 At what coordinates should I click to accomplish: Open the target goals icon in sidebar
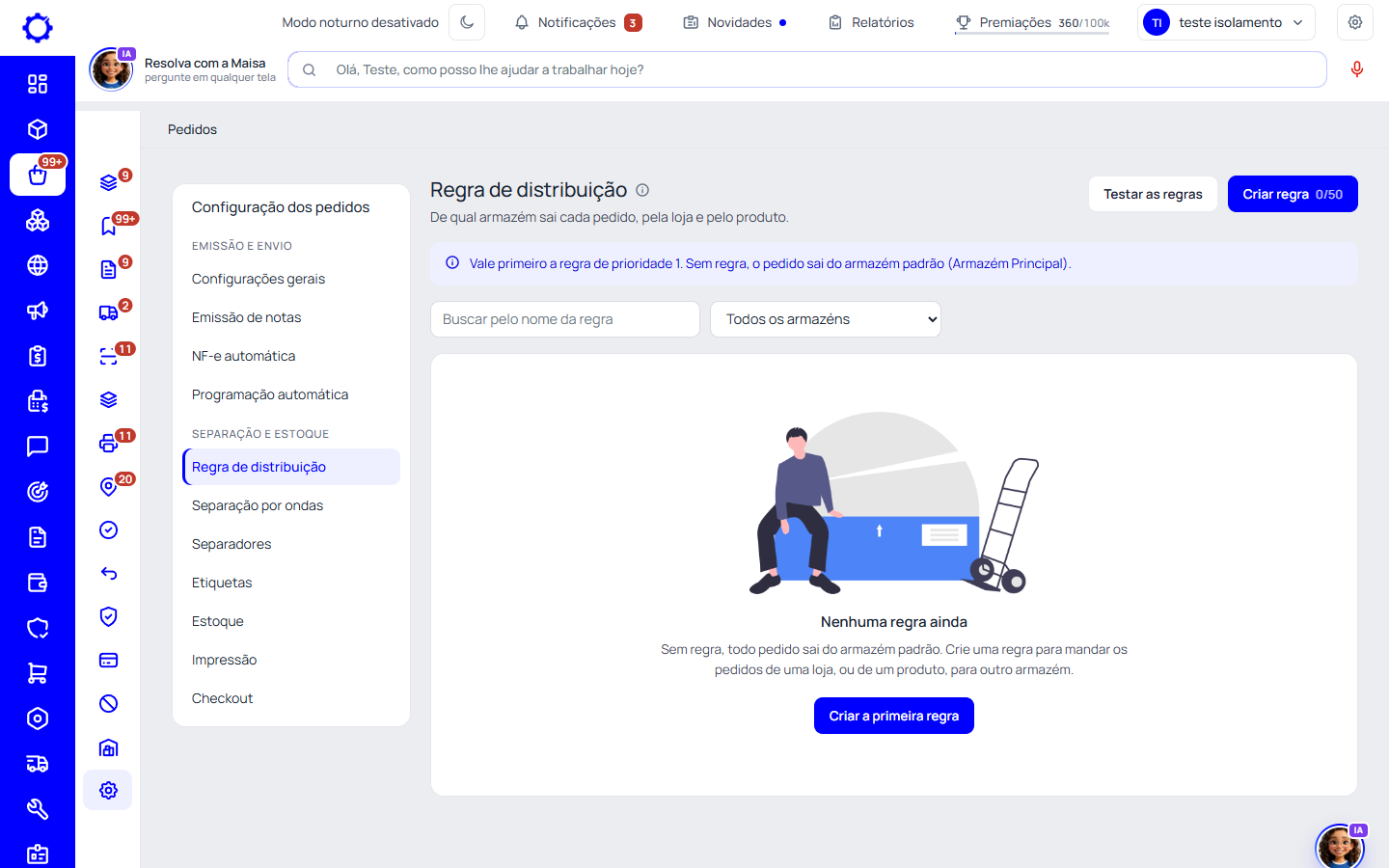[38, 492]
